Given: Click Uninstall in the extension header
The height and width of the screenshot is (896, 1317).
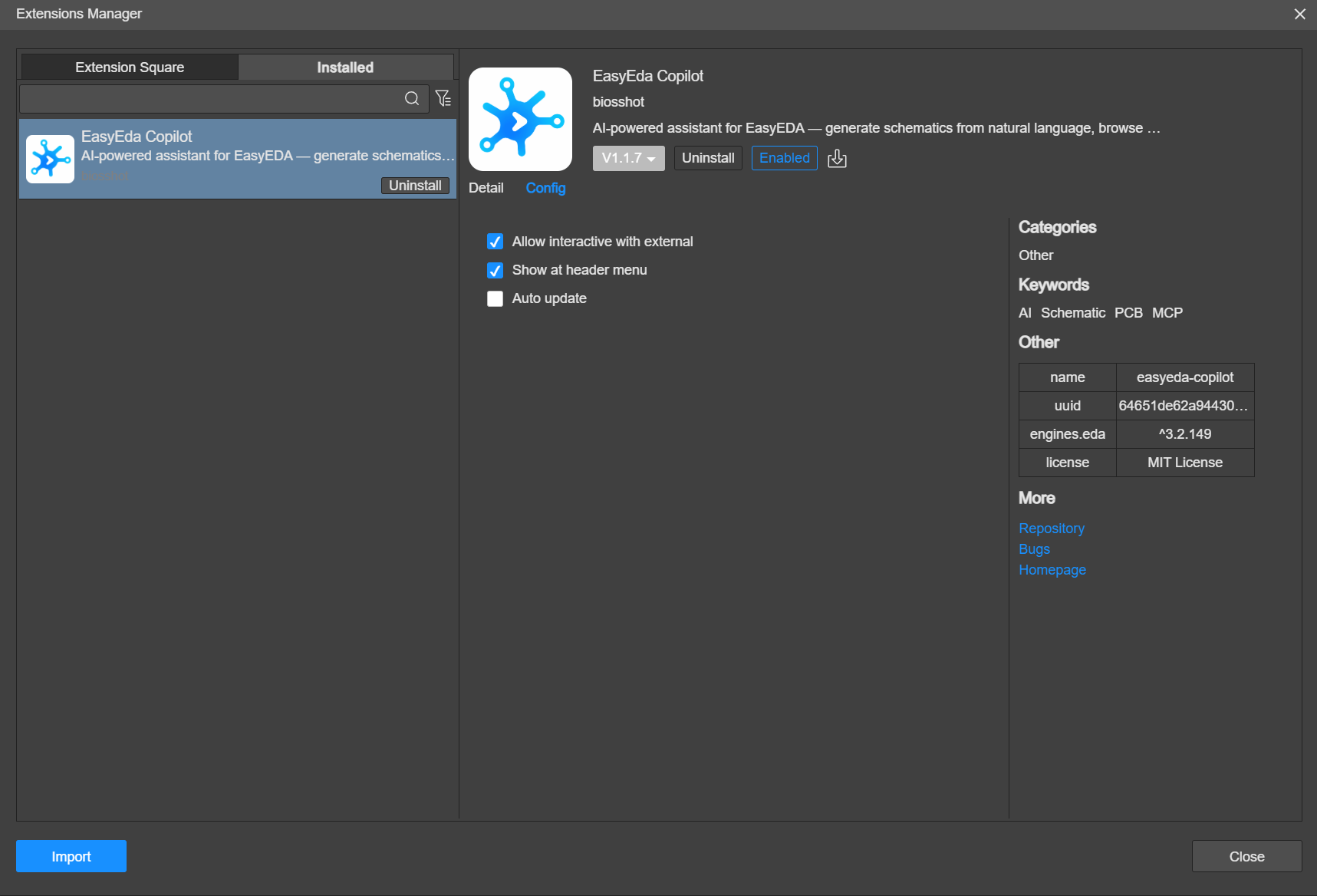Looking at the screenshot, I should pos(708,158).
